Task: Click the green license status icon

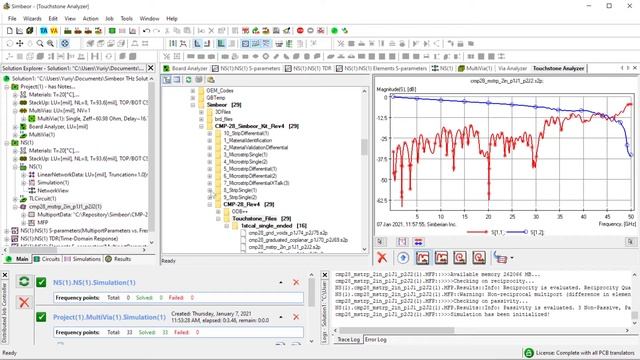Action: 529,353
